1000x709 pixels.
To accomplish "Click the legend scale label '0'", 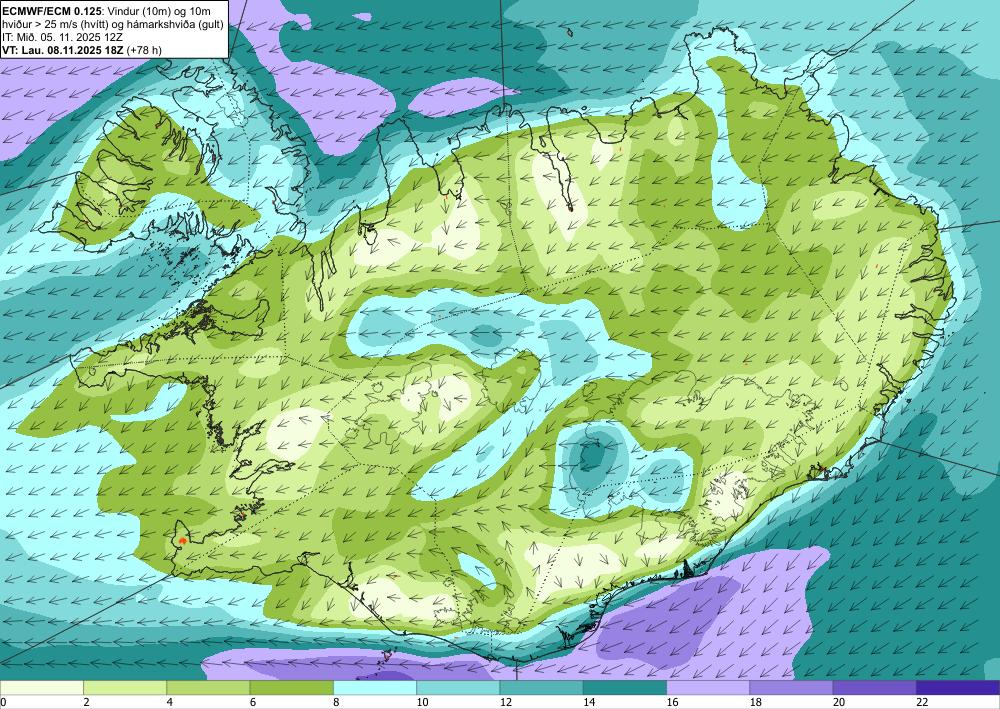I will tap(3, 702).
